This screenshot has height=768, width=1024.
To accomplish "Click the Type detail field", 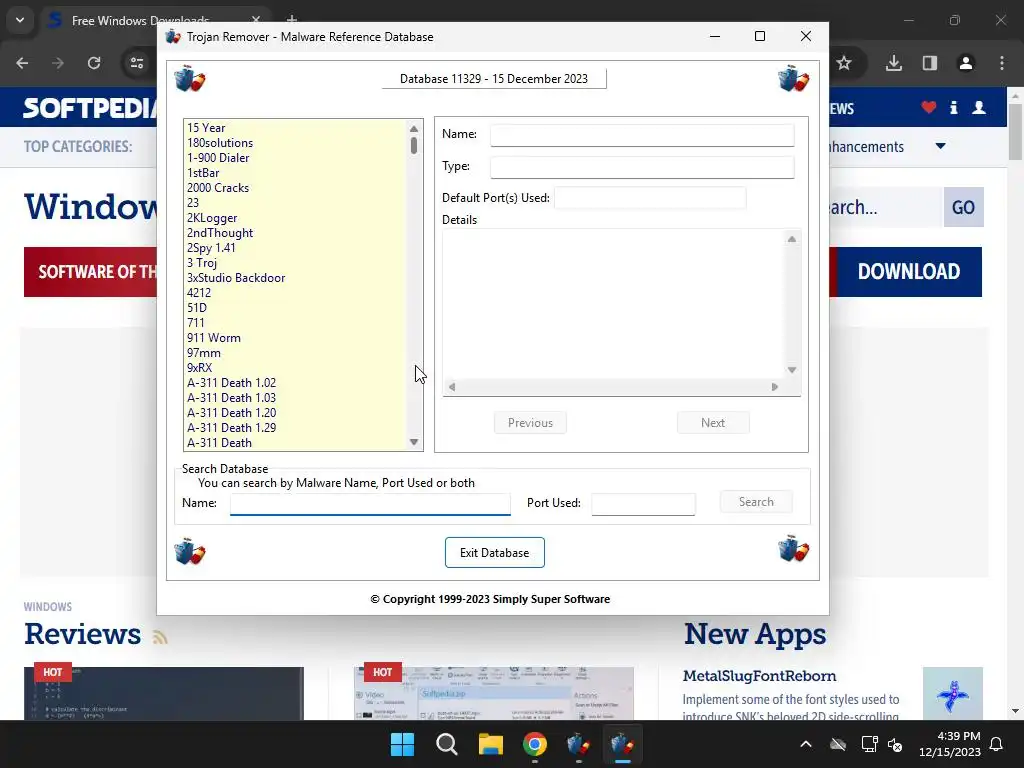I will 643,167.
